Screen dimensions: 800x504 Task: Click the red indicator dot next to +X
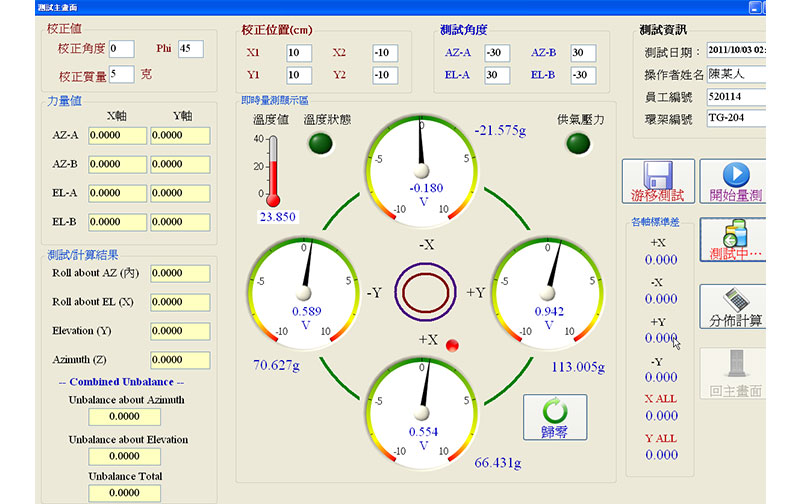click(451, 346)
